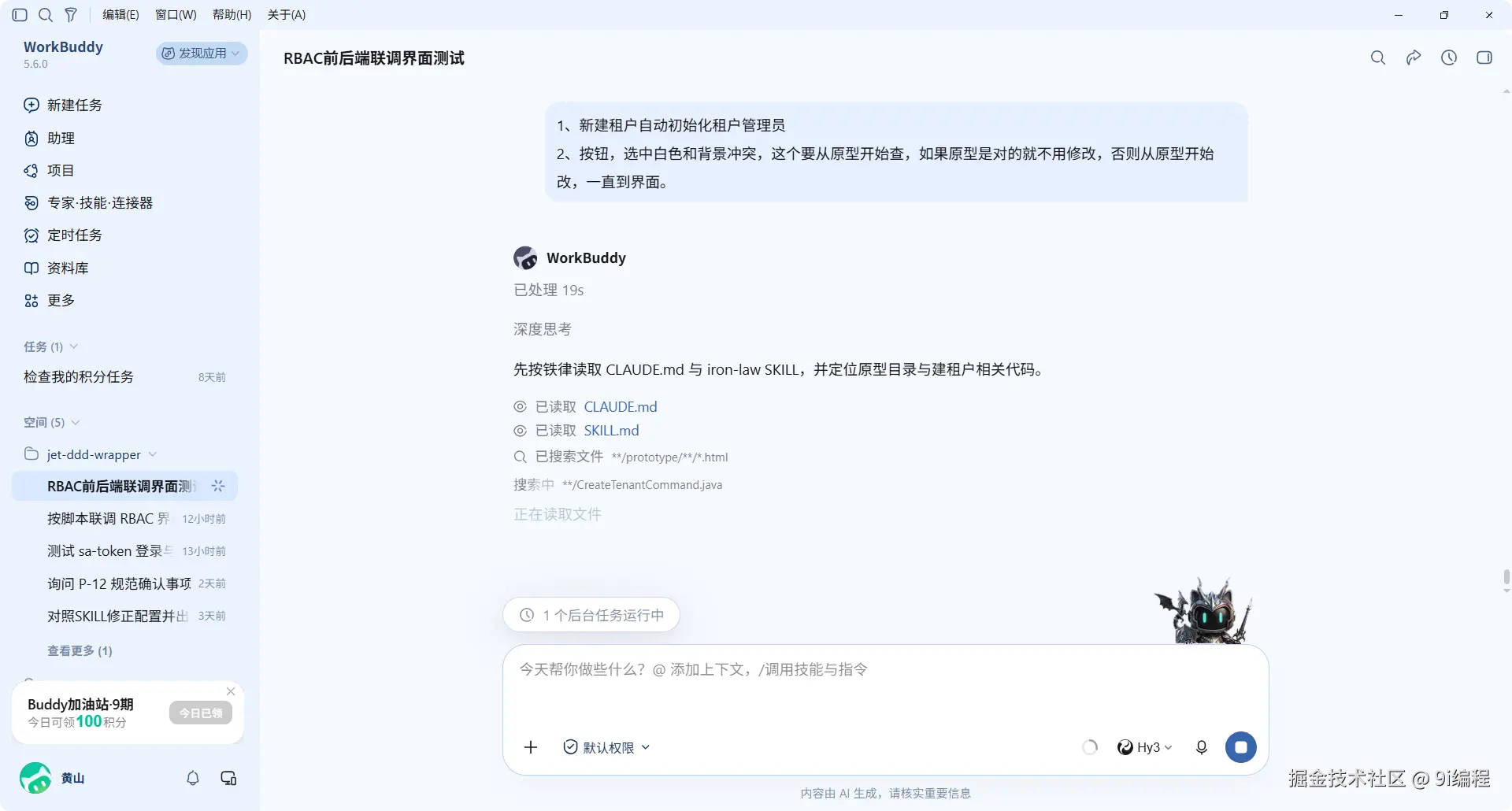Viewport: 1512px width, 811px height.
Task: Close the Buddy加油站 promo card
Action: click(x=231, y=691)
